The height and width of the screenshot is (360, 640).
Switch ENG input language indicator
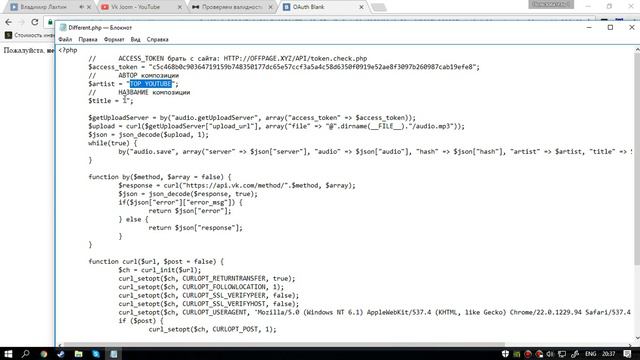coord(590,354)
